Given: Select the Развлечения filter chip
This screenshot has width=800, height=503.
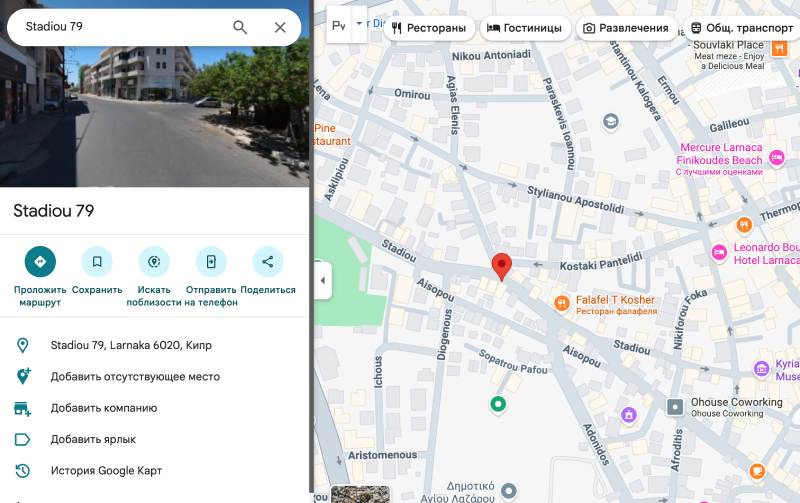Looking at the screenshot, I should [x=625, y=28].
